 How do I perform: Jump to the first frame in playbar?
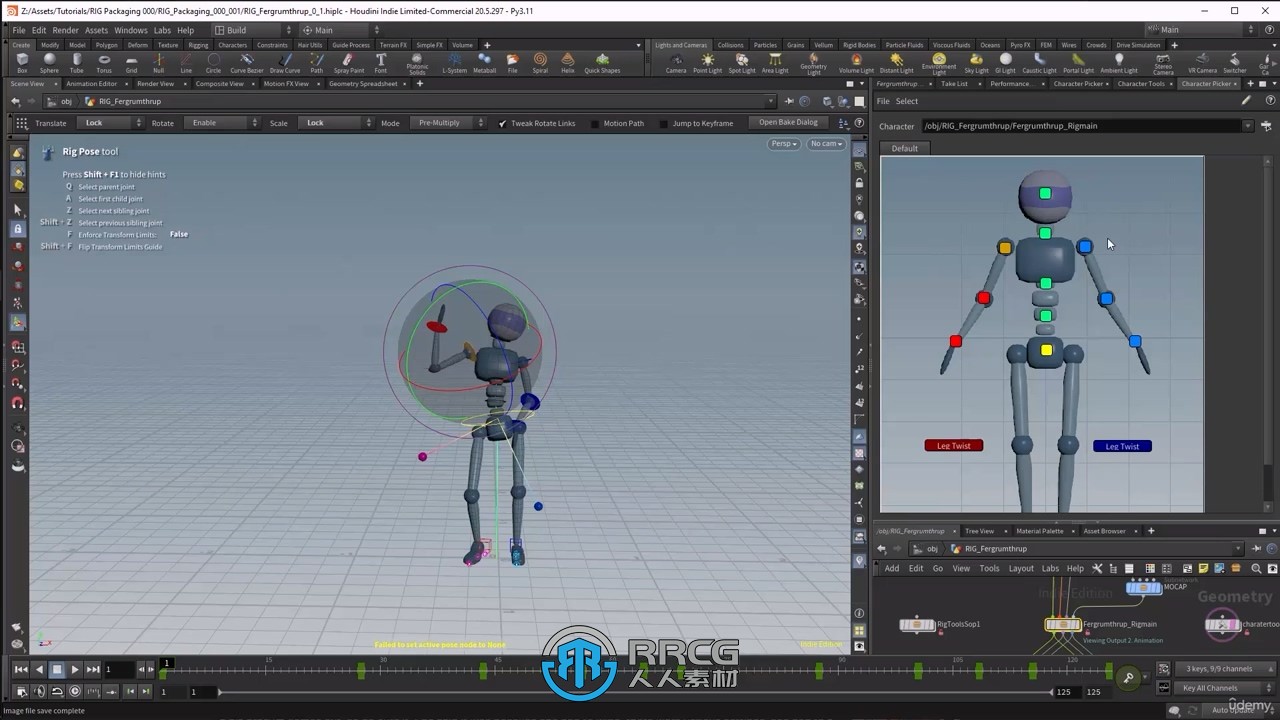coord(22,669)
